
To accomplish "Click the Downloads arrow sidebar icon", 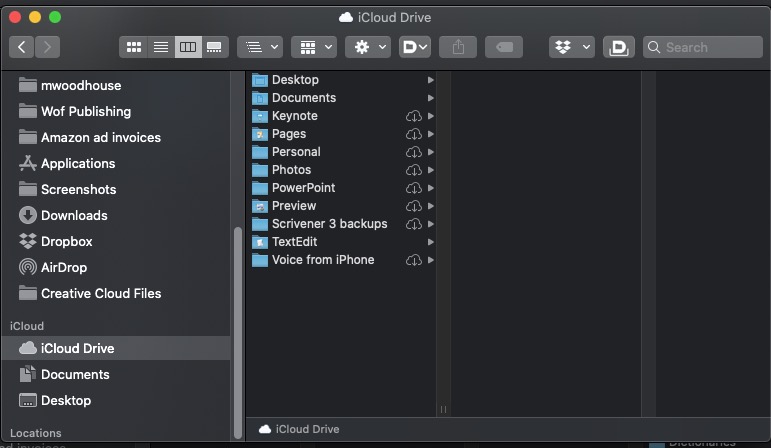I will coord(28,215).
